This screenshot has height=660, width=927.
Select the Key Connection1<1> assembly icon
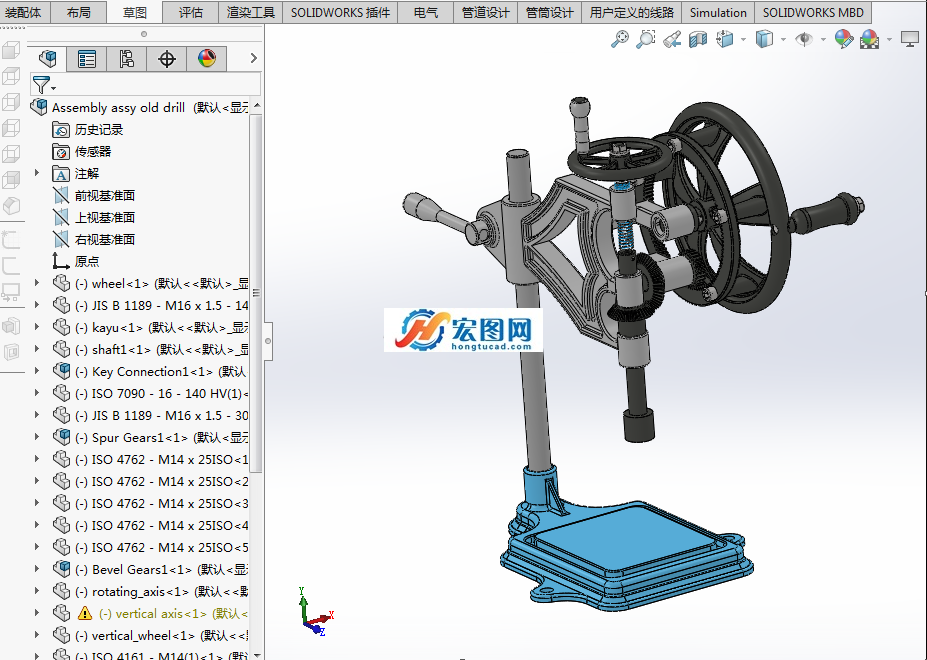61,371
